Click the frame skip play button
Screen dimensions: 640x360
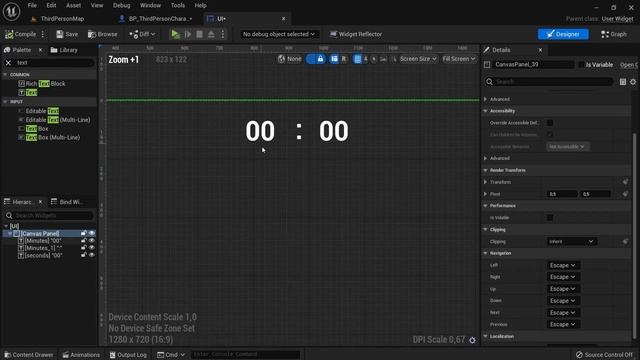188,34
